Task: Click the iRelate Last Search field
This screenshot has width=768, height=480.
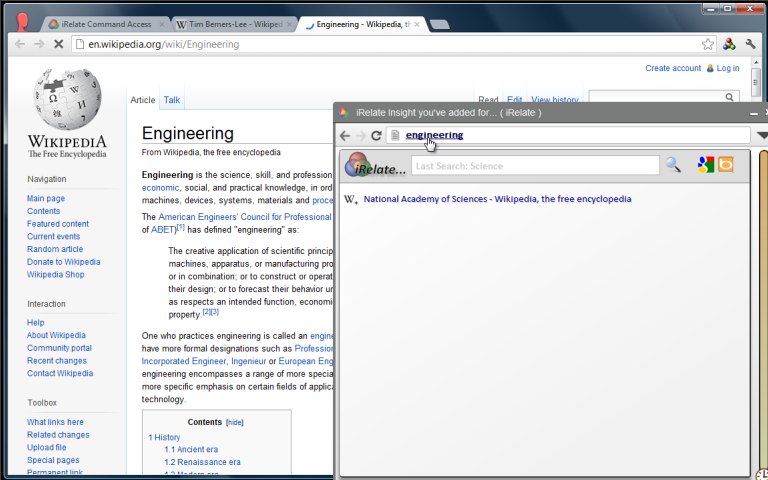Action: pos(535,166)
